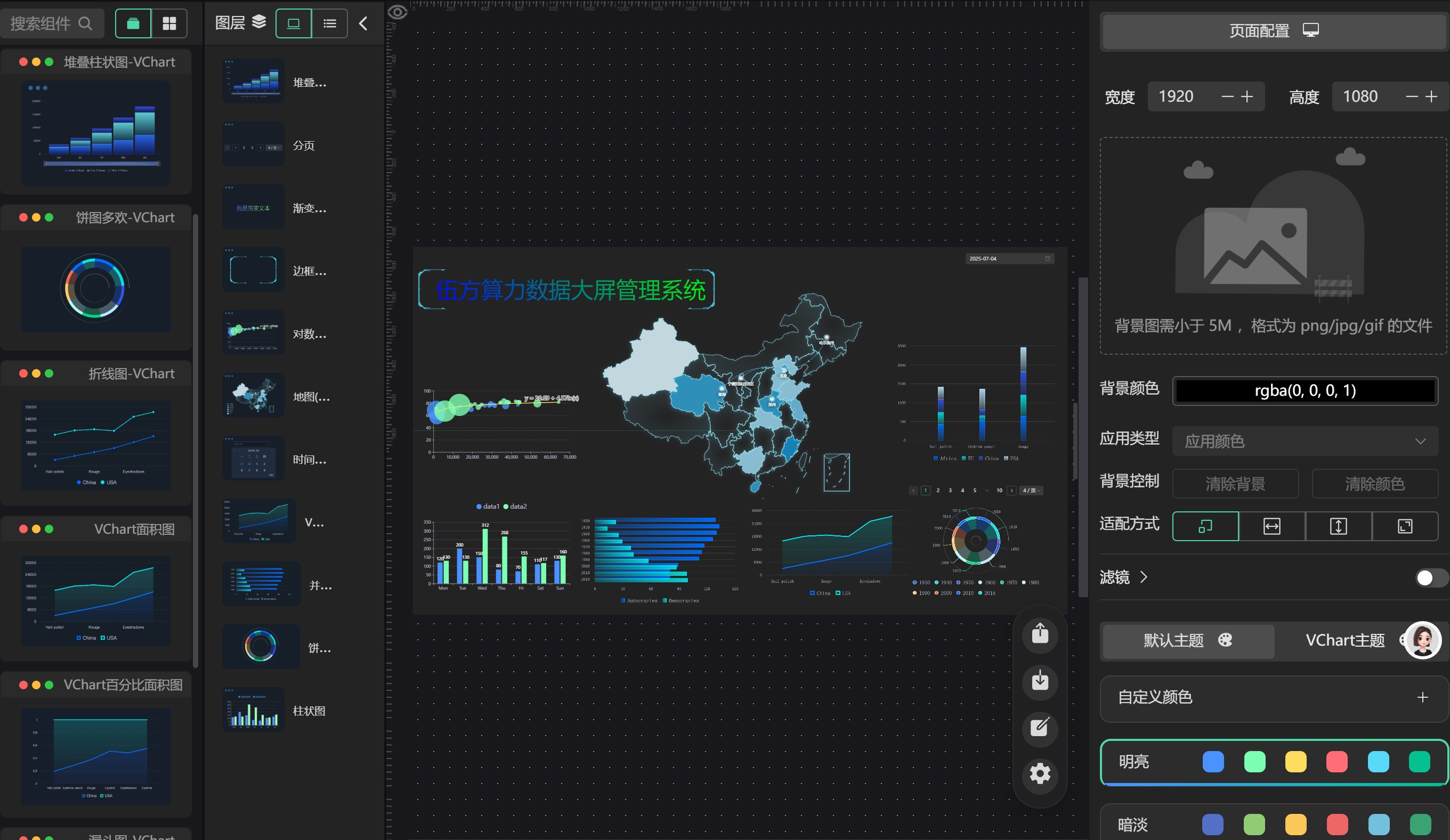Screen dimensions: 1450x840
Task: Expand the 滤镜 filter section chevron
Action: point(1143,577)
